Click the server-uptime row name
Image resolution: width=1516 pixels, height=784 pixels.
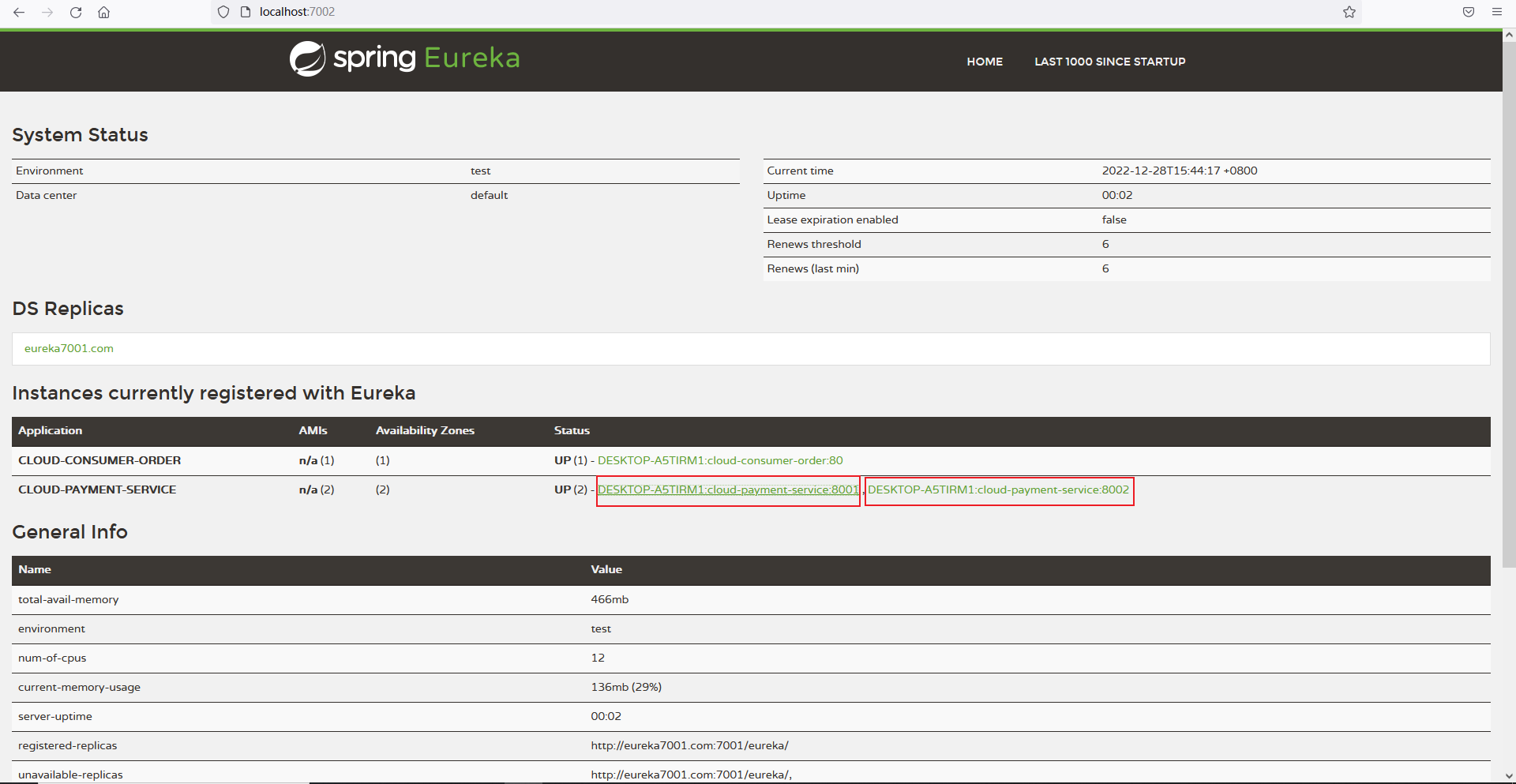(55, 716)
